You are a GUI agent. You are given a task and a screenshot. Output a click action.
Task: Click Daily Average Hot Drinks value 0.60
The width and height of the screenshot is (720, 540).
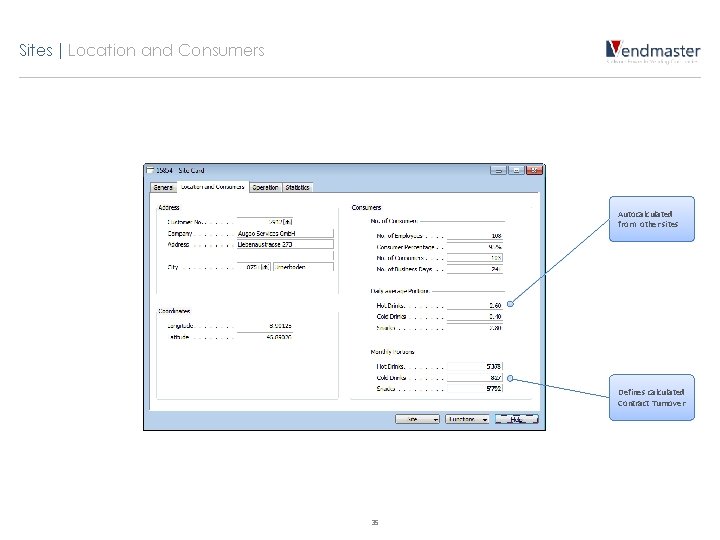475,305
